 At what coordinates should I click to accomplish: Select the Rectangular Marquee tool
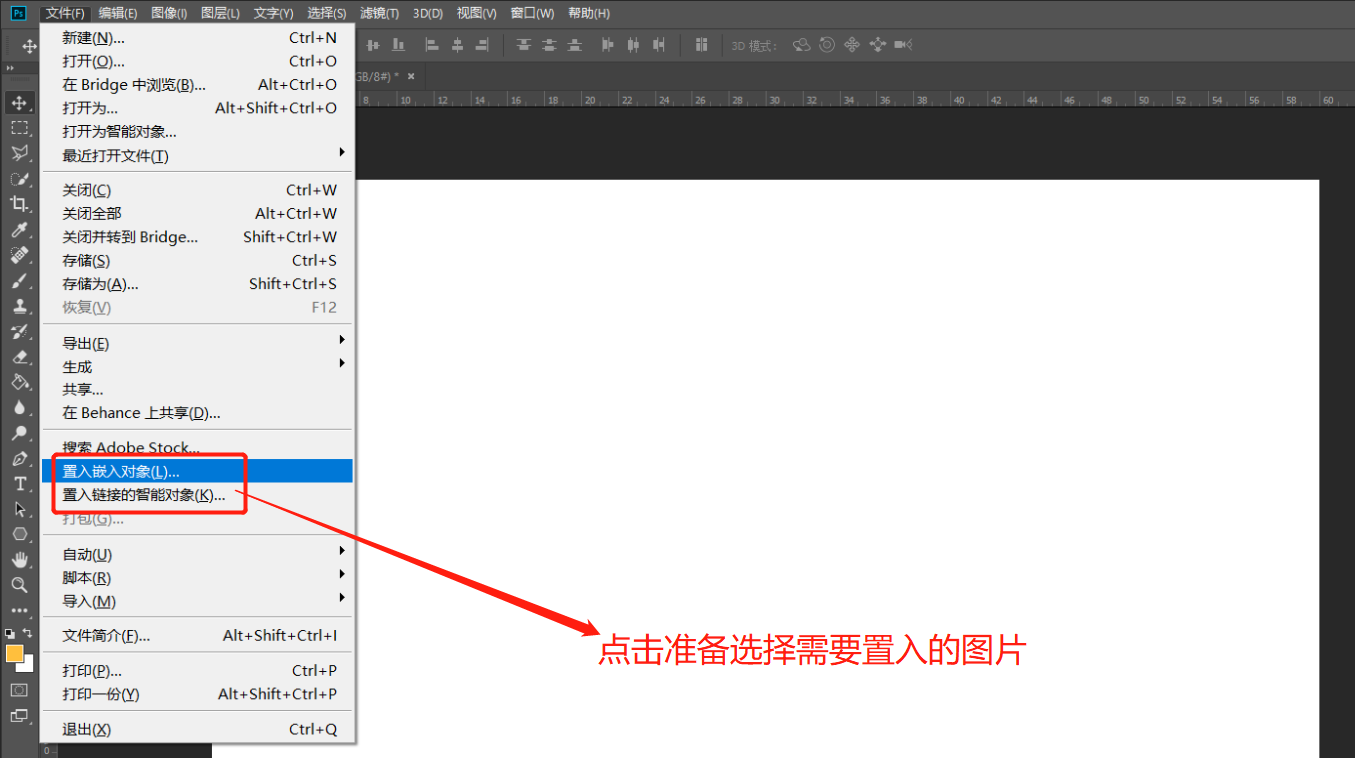(19, 128)
